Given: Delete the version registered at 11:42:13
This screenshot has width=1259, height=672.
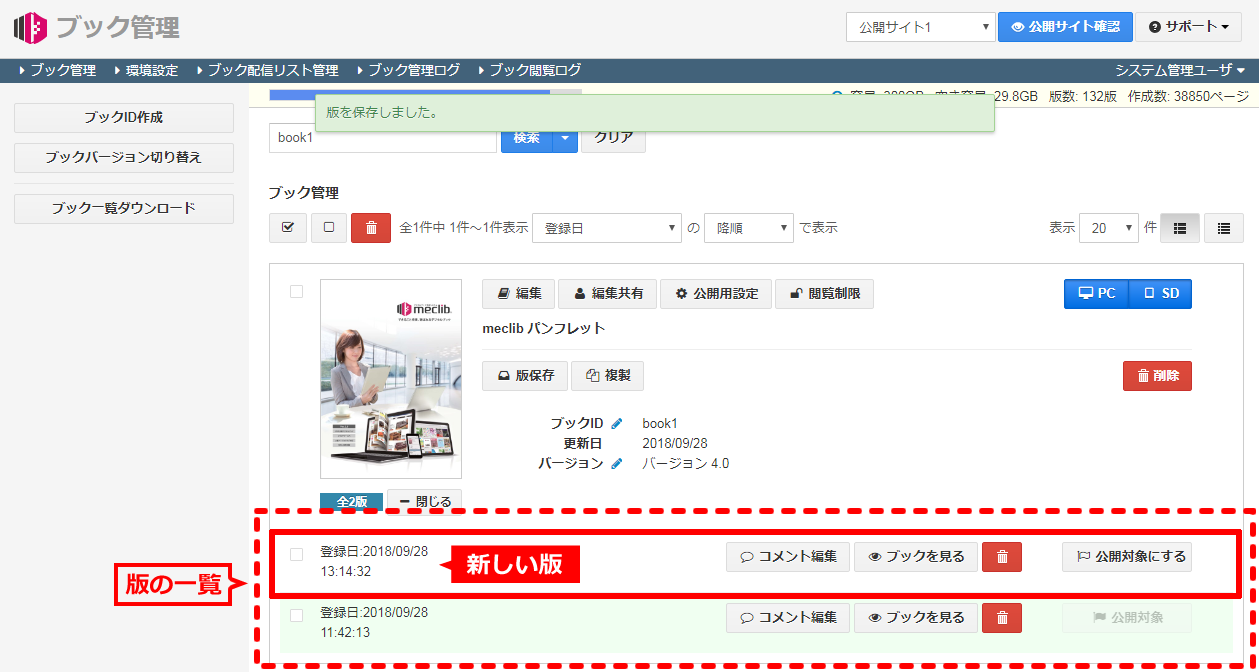Looking at the screenshot, I should (x=1002, y=618).
